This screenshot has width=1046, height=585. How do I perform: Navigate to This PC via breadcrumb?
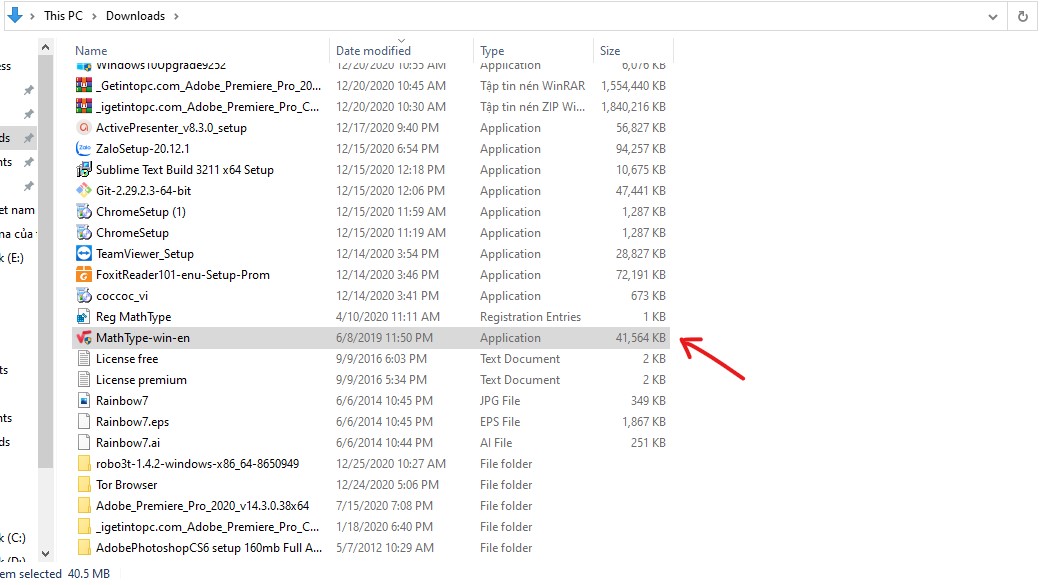pos(62,15)
